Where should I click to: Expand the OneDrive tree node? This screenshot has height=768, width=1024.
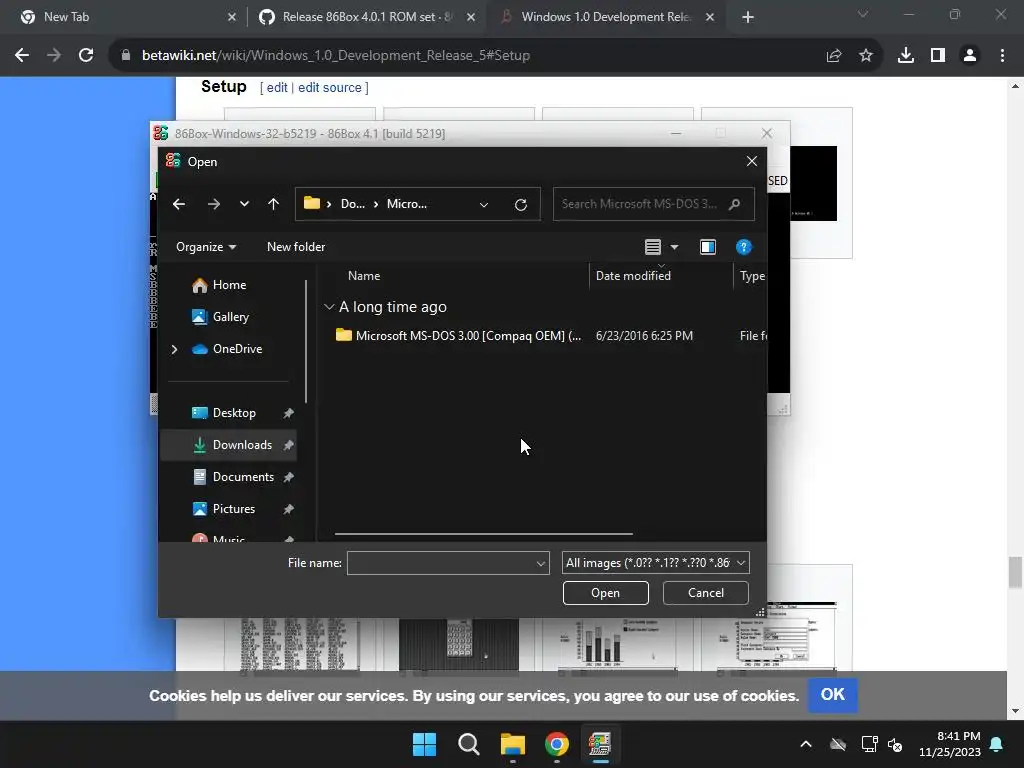coord(174,349)
